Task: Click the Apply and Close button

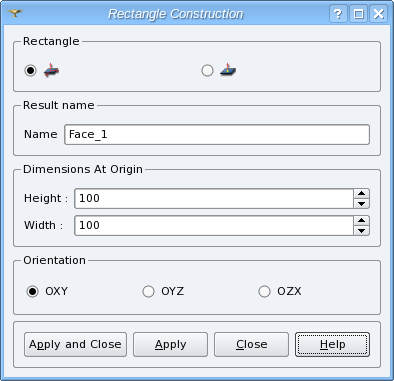Action: 75,344
